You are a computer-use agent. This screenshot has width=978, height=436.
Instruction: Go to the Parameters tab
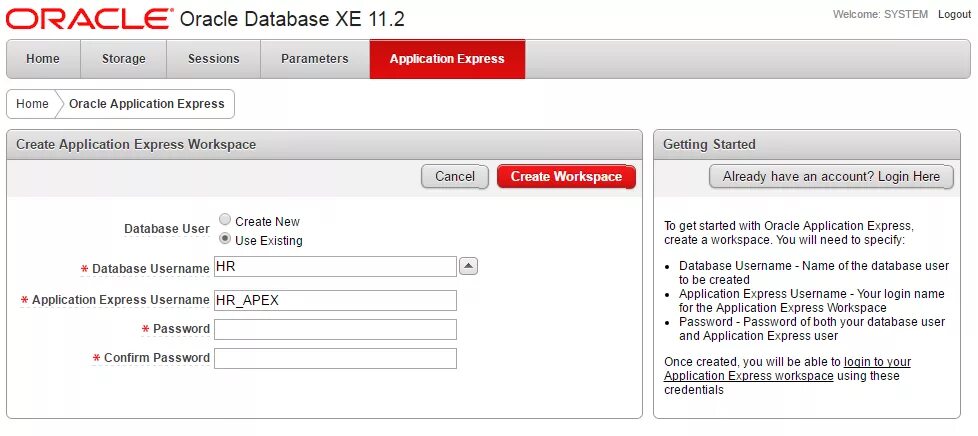point(315,59)
